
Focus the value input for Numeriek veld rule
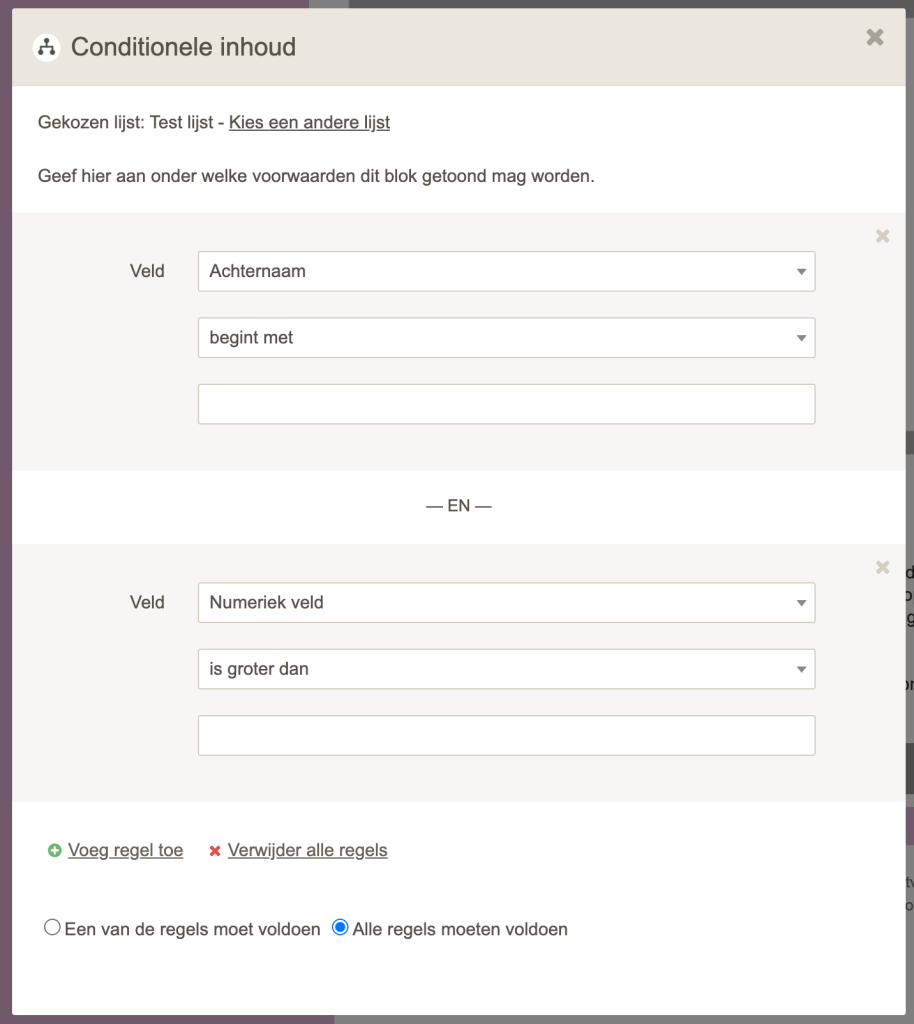tap(506, 735)
